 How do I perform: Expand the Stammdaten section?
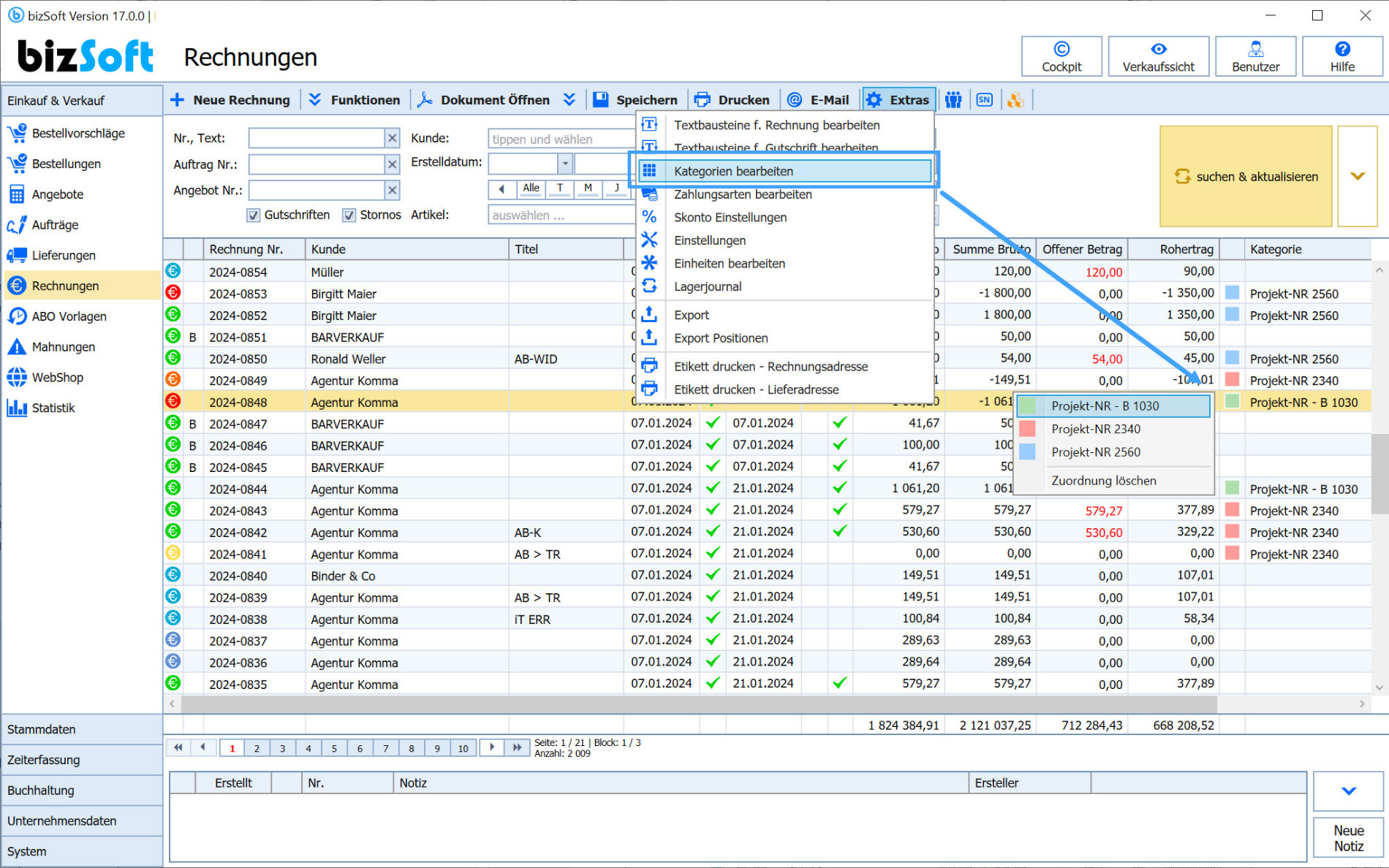(82, 729)
